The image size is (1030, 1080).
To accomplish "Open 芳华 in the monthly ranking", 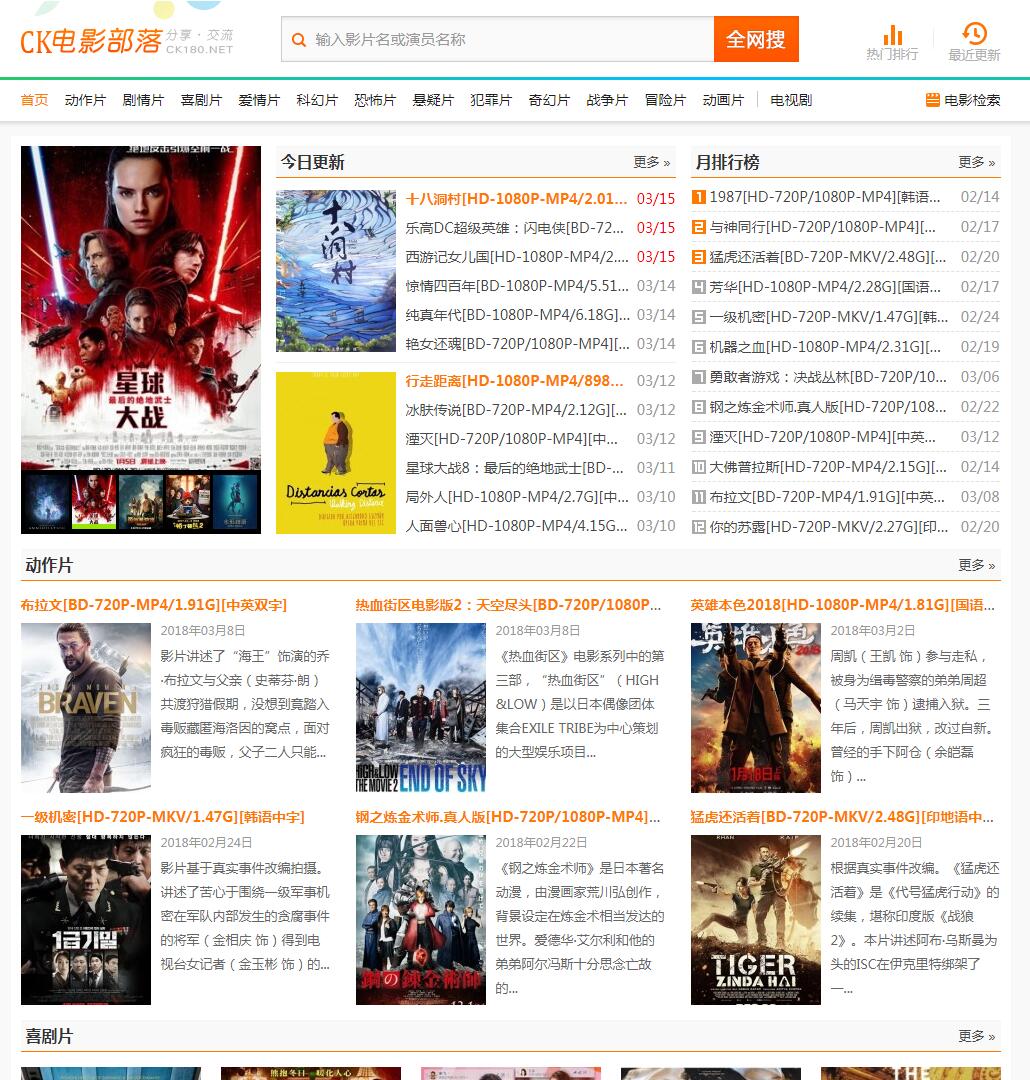I will coord(825,287).
